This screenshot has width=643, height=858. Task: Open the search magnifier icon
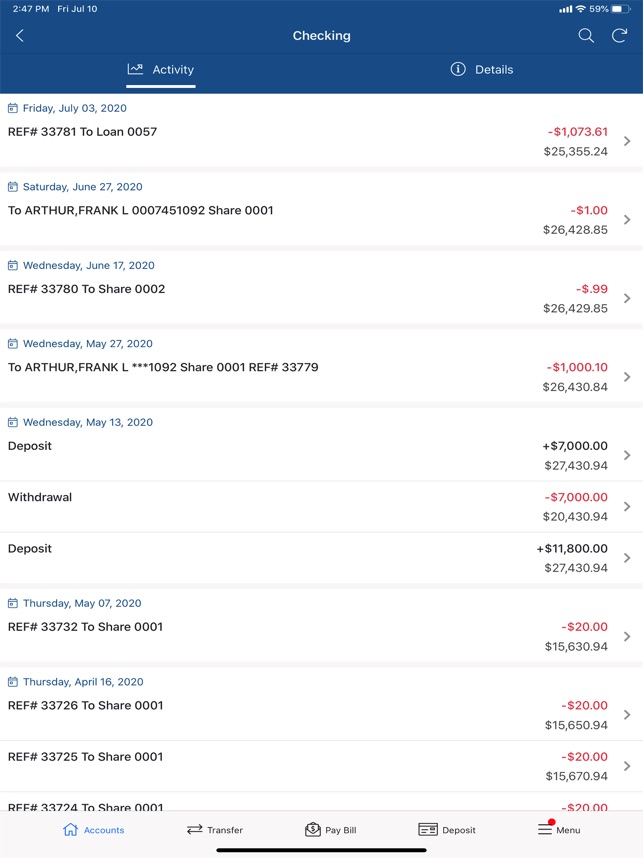pos(586,36)
